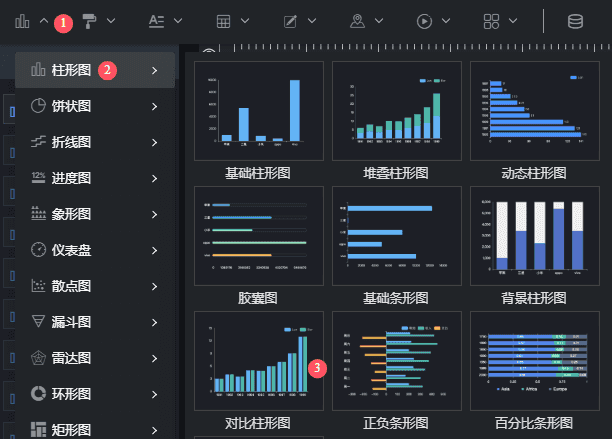Expand the edit components dropdown arrow
The image size is (612, 439).
312,21
